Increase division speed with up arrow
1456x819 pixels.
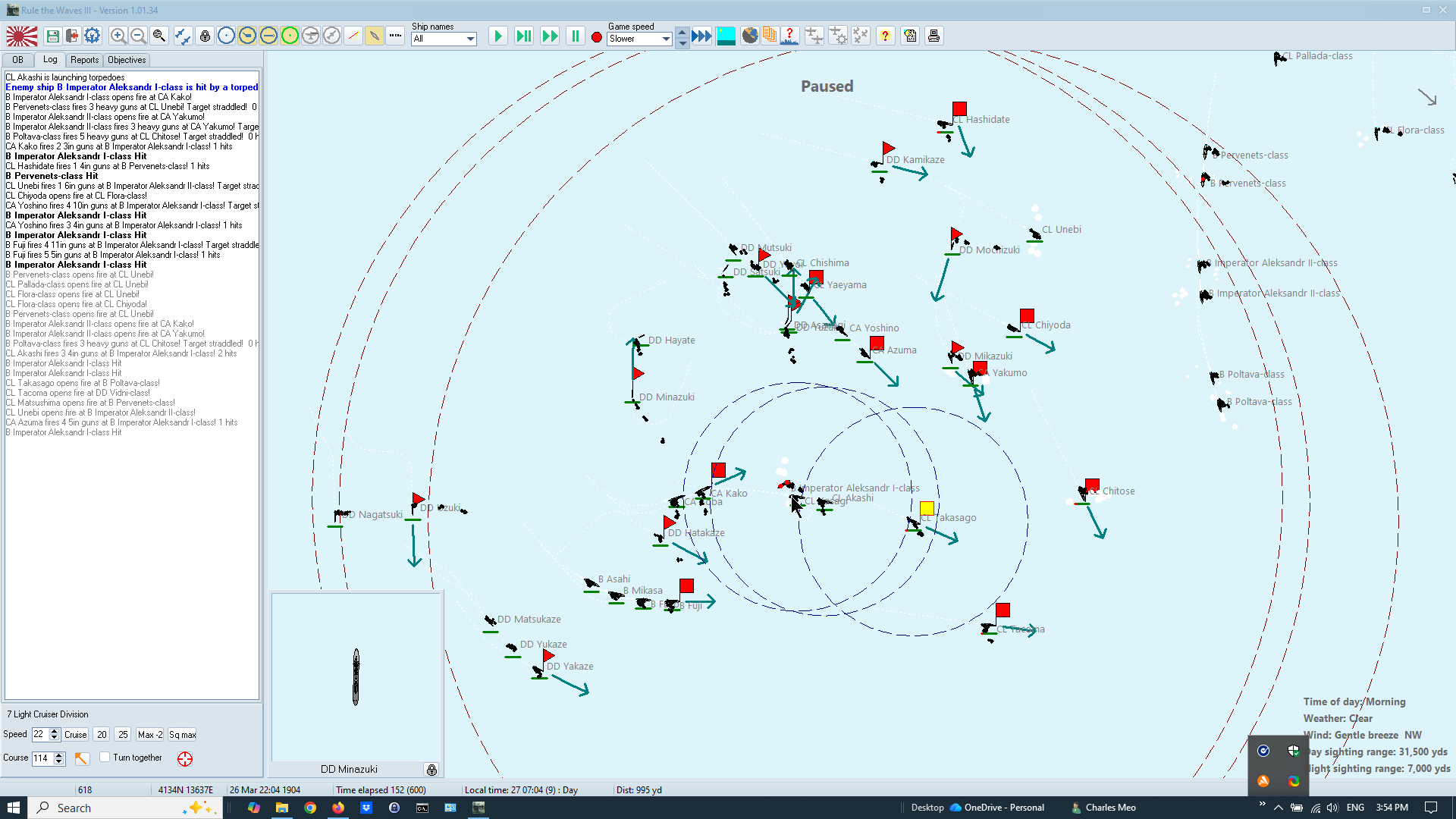tap(55, 731)
